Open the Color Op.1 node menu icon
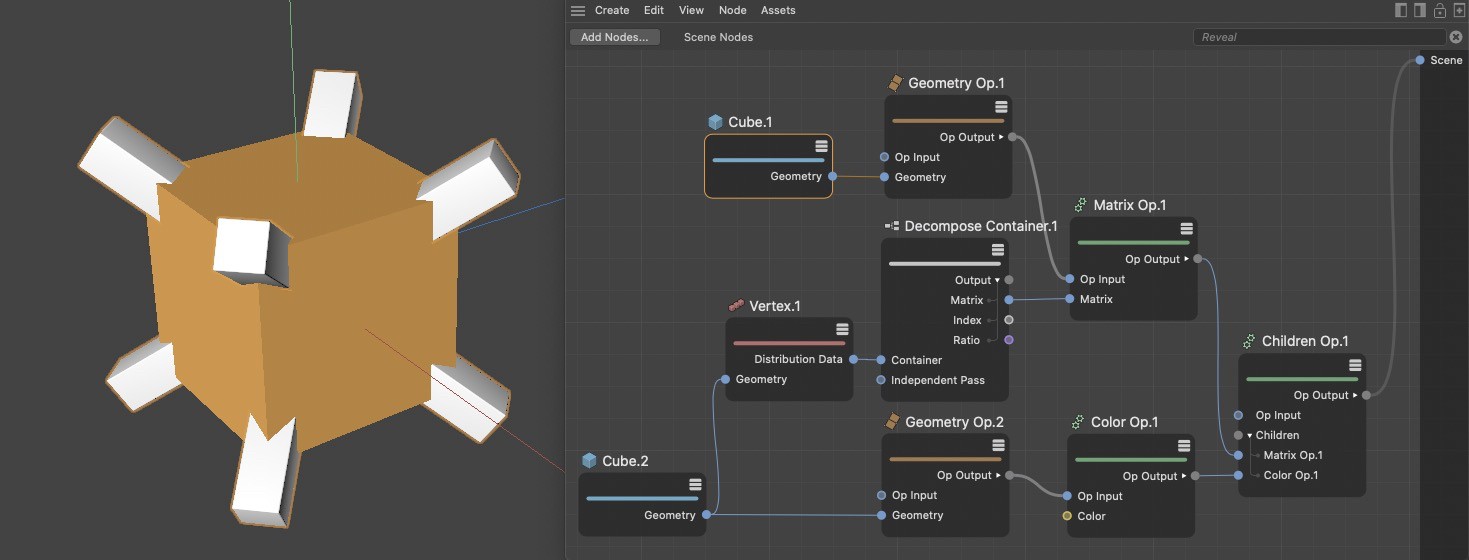The width and height of the screenshot is (1469, 560). tap(1184, 445)
